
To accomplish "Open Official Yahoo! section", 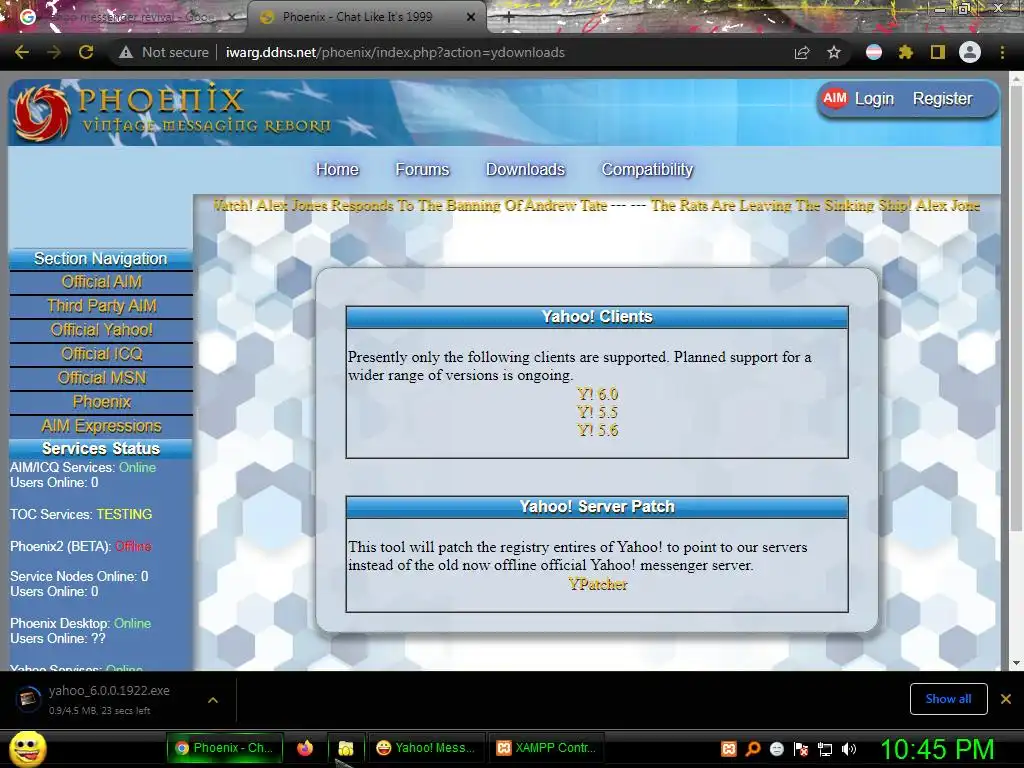I will point(101,330).
